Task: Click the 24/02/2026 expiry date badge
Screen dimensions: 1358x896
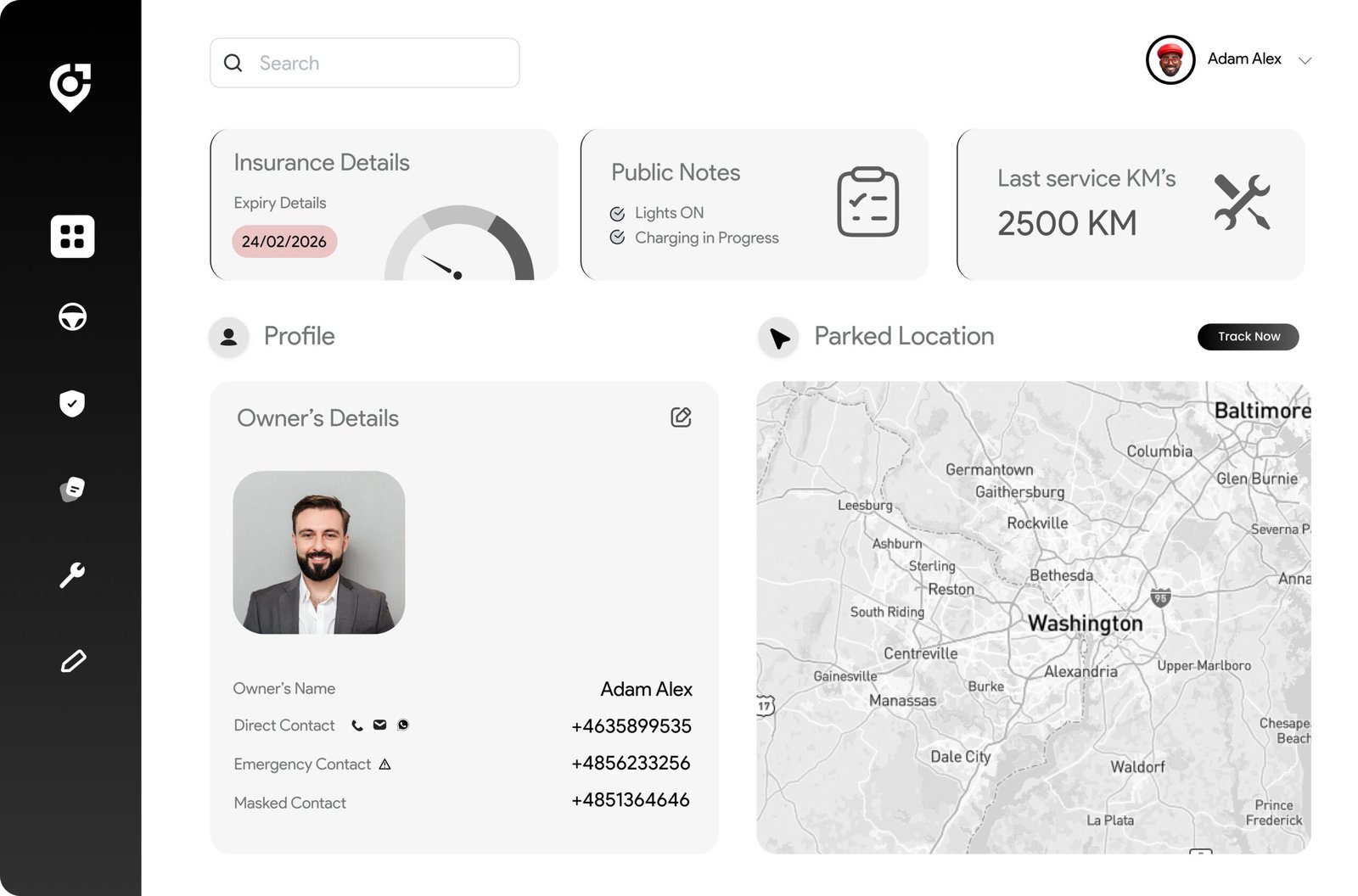Action: 284,242
